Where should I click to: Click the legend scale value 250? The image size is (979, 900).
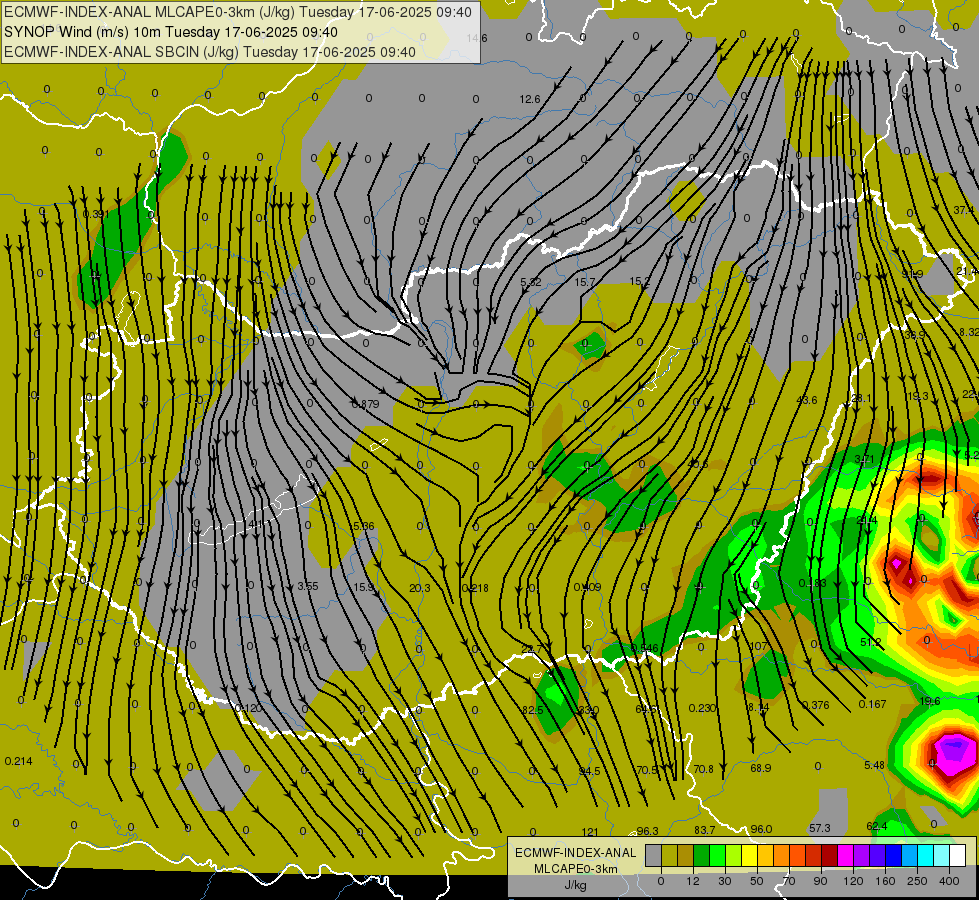[x=917, y=881]
